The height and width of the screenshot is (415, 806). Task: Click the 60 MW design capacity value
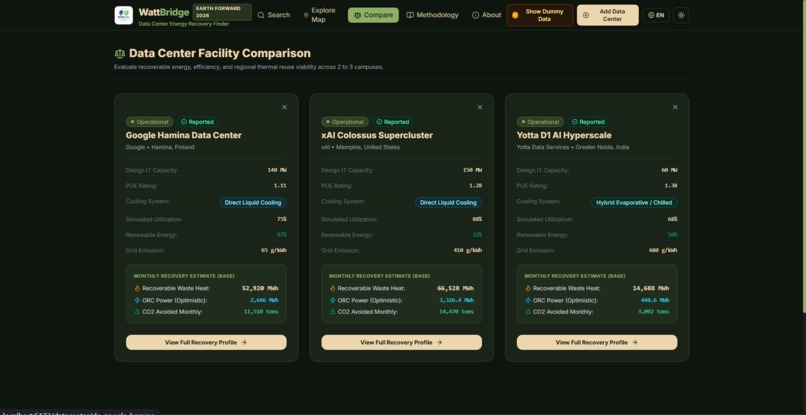pos(669,170)
